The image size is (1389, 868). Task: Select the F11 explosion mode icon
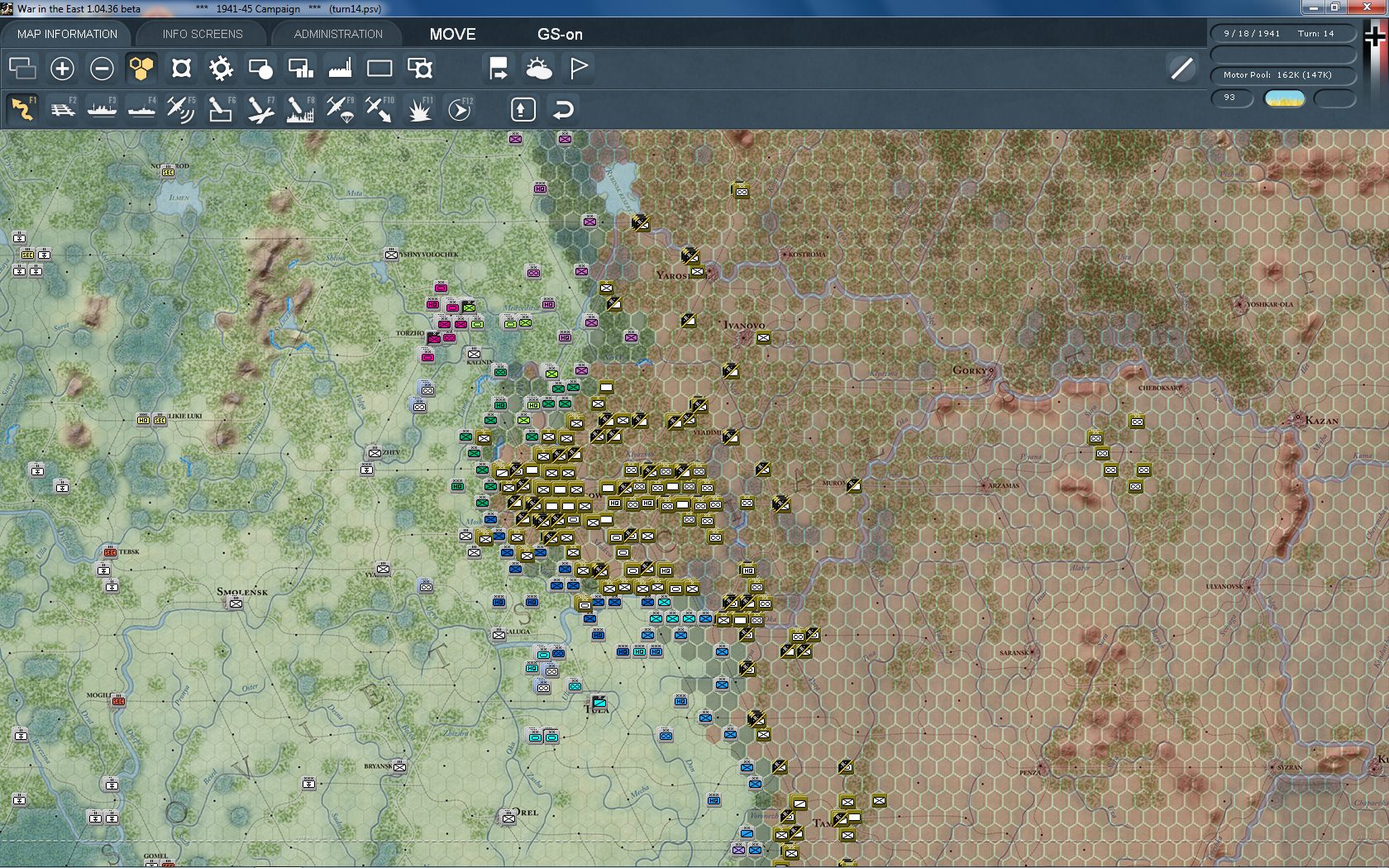(x=419, y=109)
